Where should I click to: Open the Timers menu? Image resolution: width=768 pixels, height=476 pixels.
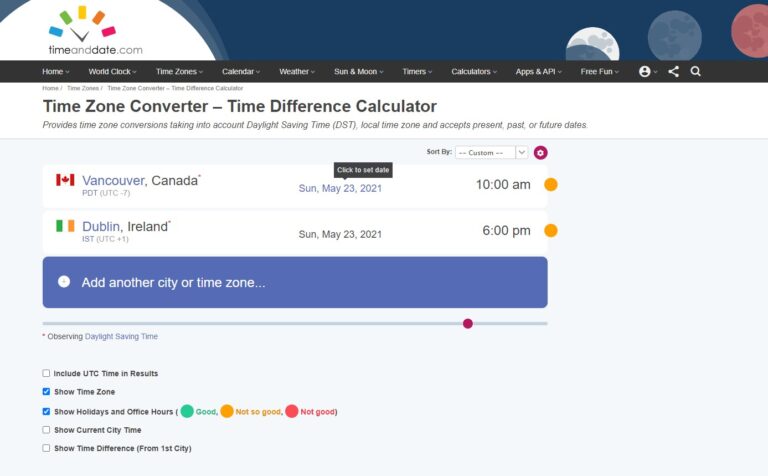416,72
